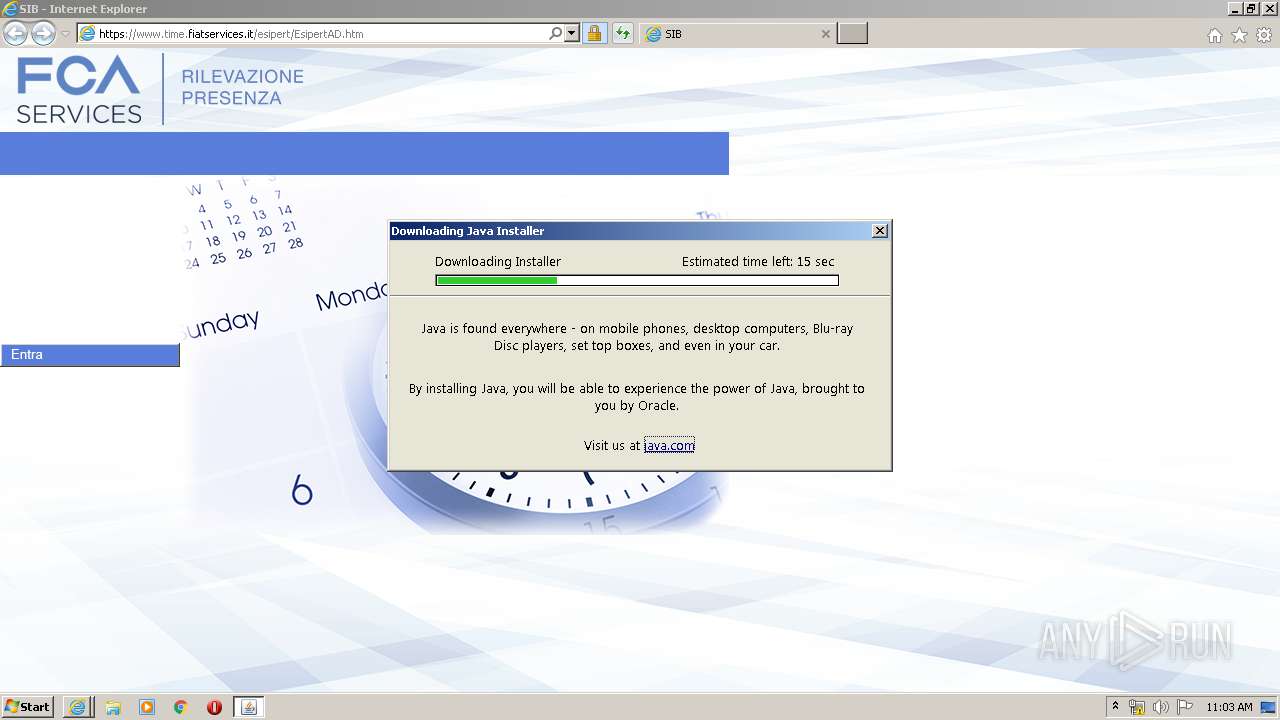Refresh the page with the green arrows
Image resolution: width=1280 pixels, height=720 pixels.
[x=623, y=34]
